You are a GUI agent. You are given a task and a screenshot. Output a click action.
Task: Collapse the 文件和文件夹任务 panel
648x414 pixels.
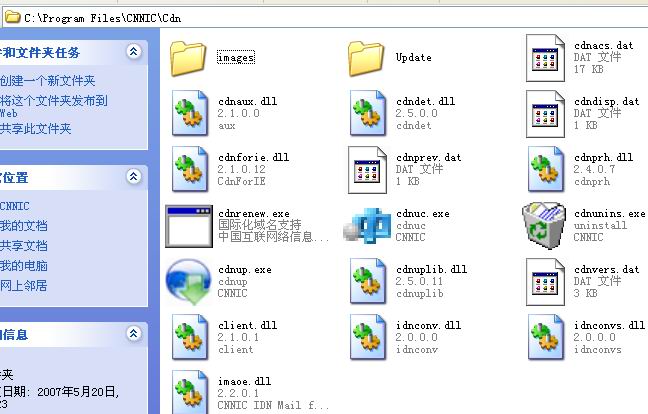tap(133, 52)
